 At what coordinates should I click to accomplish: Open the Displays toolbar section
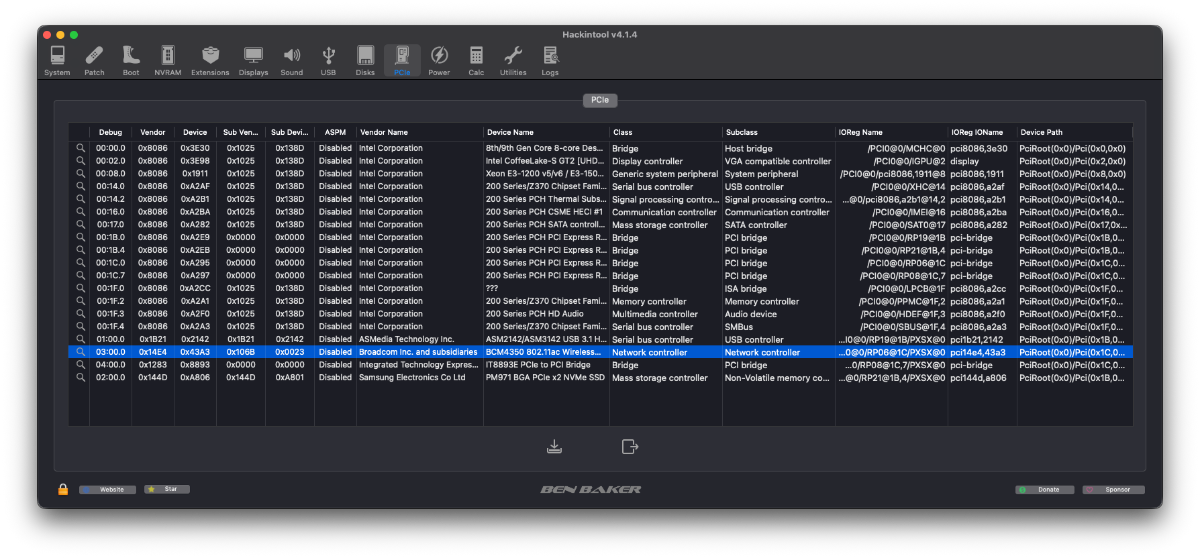point(253,60)
